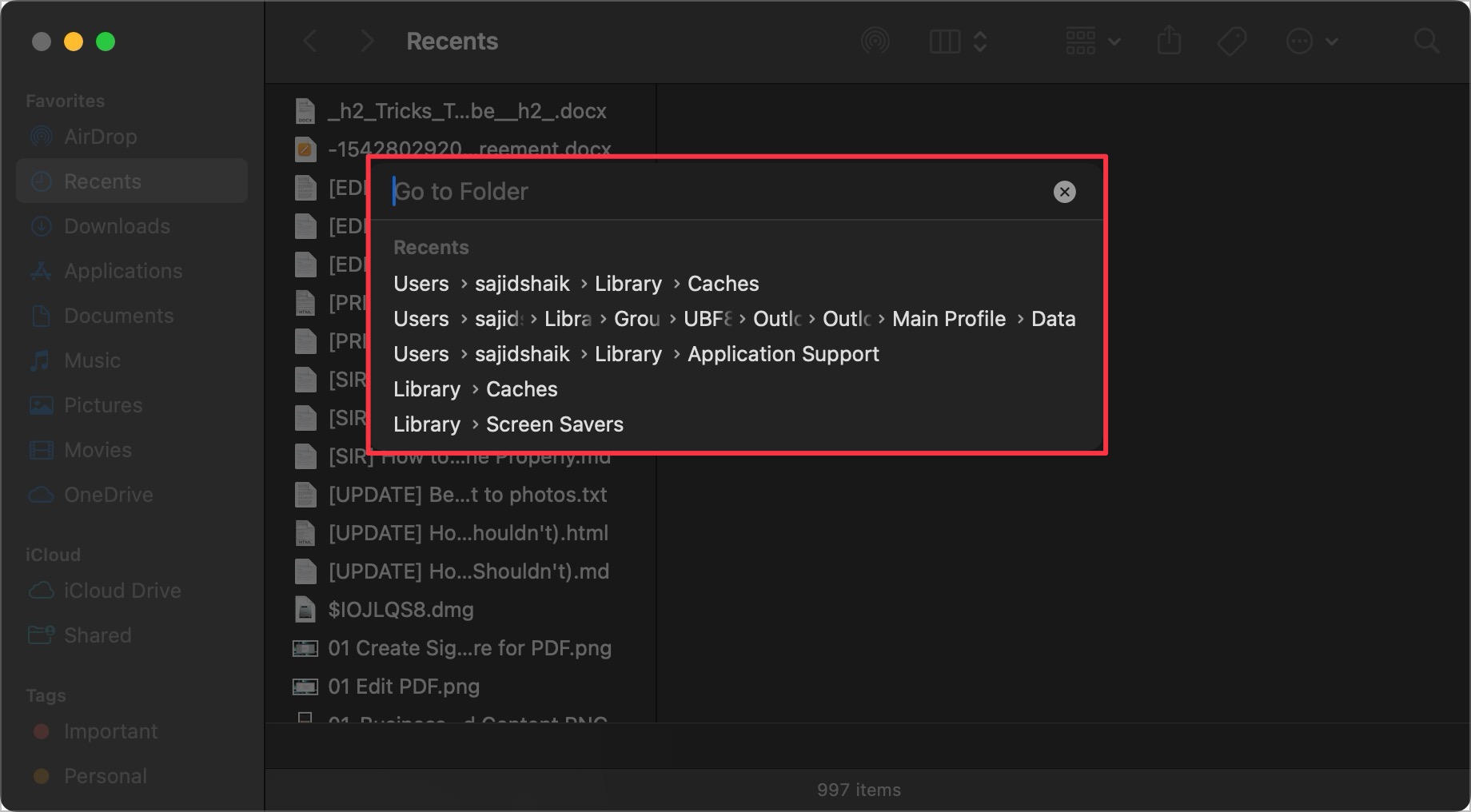The width and height of the screenshot is (1471, 812).
Task: Open Downloads in the sidebar
Action: (117, 226)
